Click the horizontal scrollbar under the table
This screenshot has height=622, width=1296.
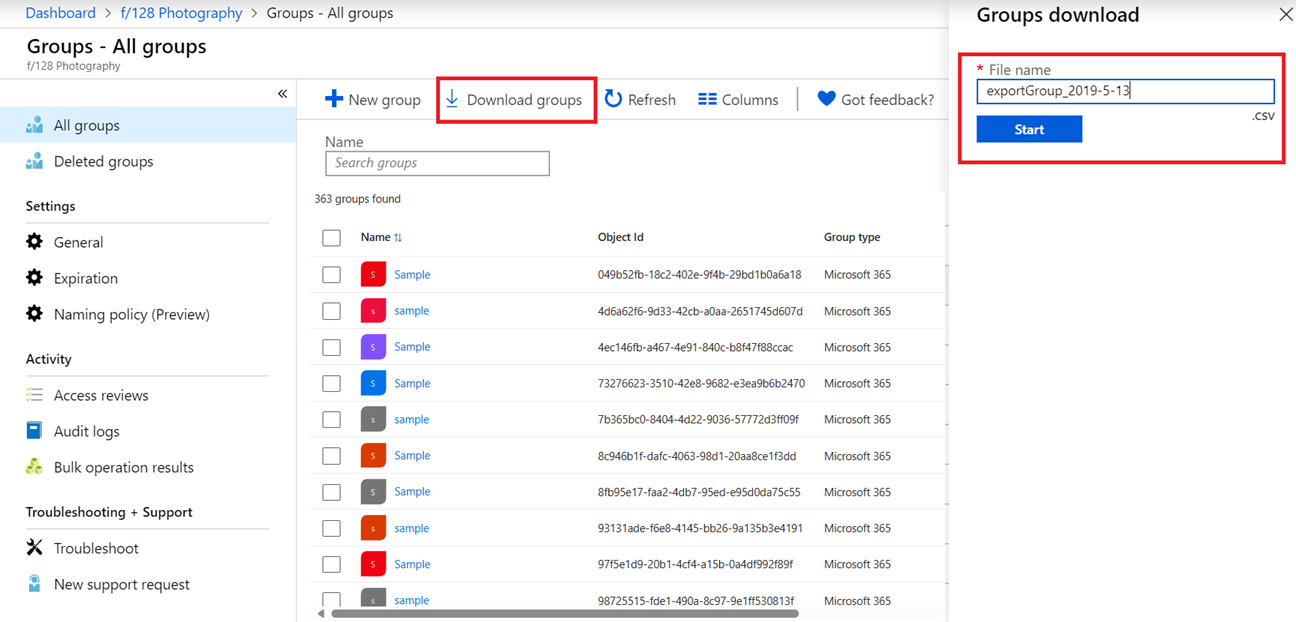pyautogui.click(x=564, y=614)
